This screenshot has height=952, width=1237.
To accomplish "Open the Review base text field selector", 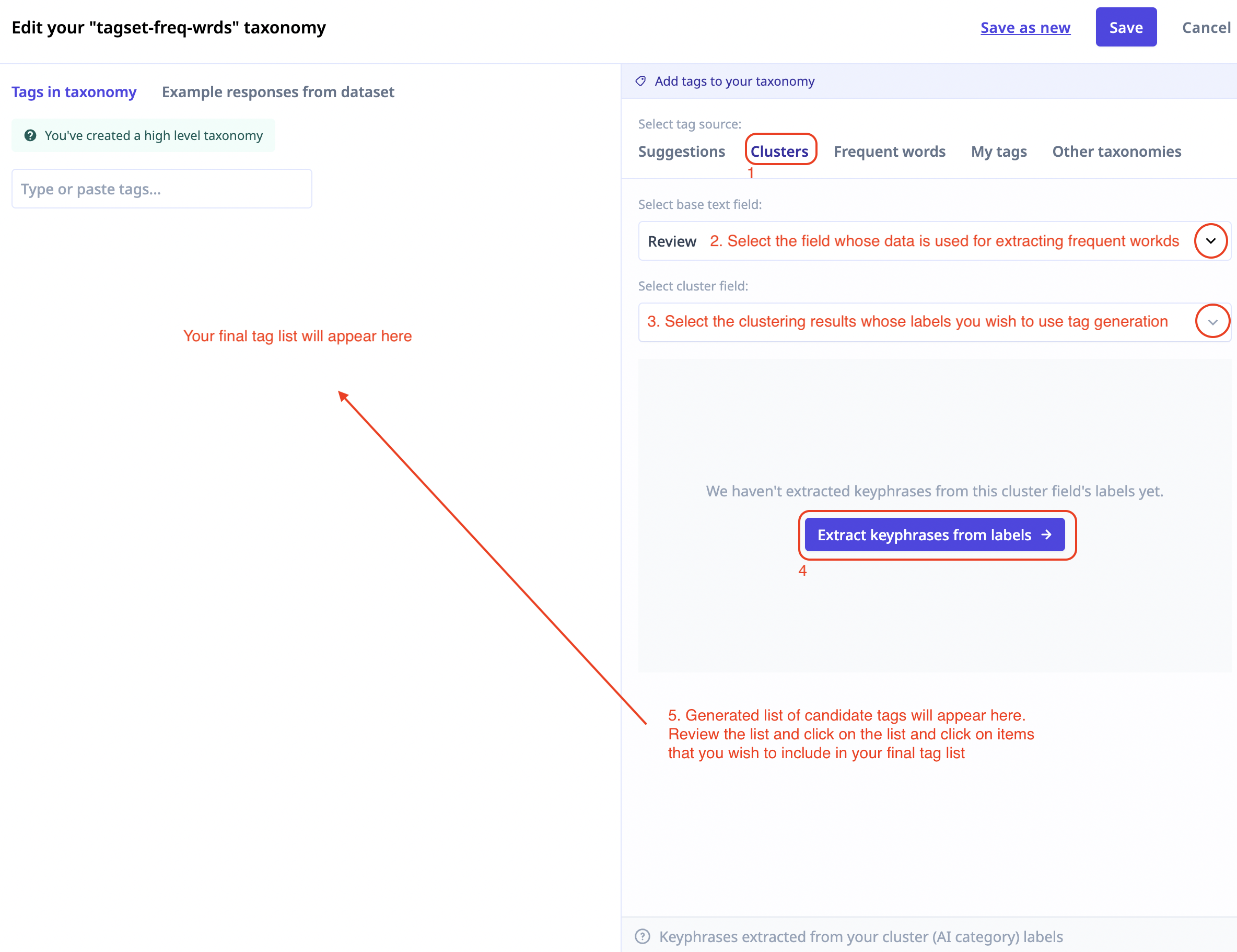I will 672,241.
